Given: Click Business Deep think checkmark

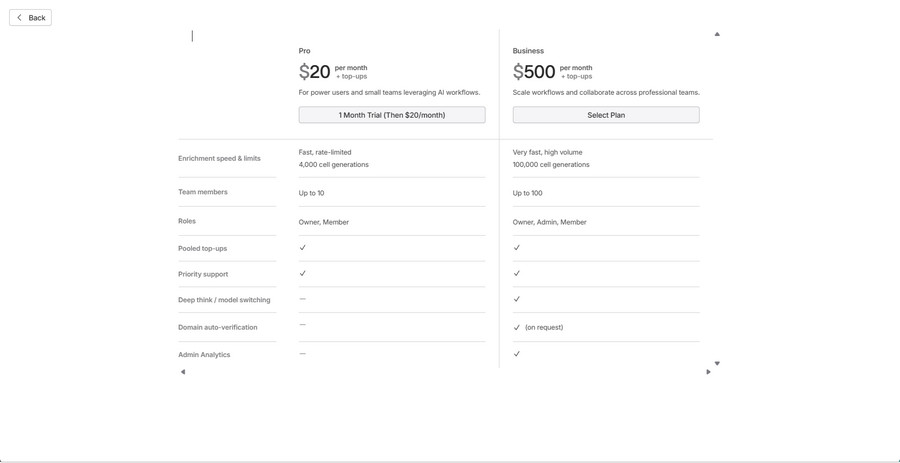Looking at the screenshot, I should (516, 299).
